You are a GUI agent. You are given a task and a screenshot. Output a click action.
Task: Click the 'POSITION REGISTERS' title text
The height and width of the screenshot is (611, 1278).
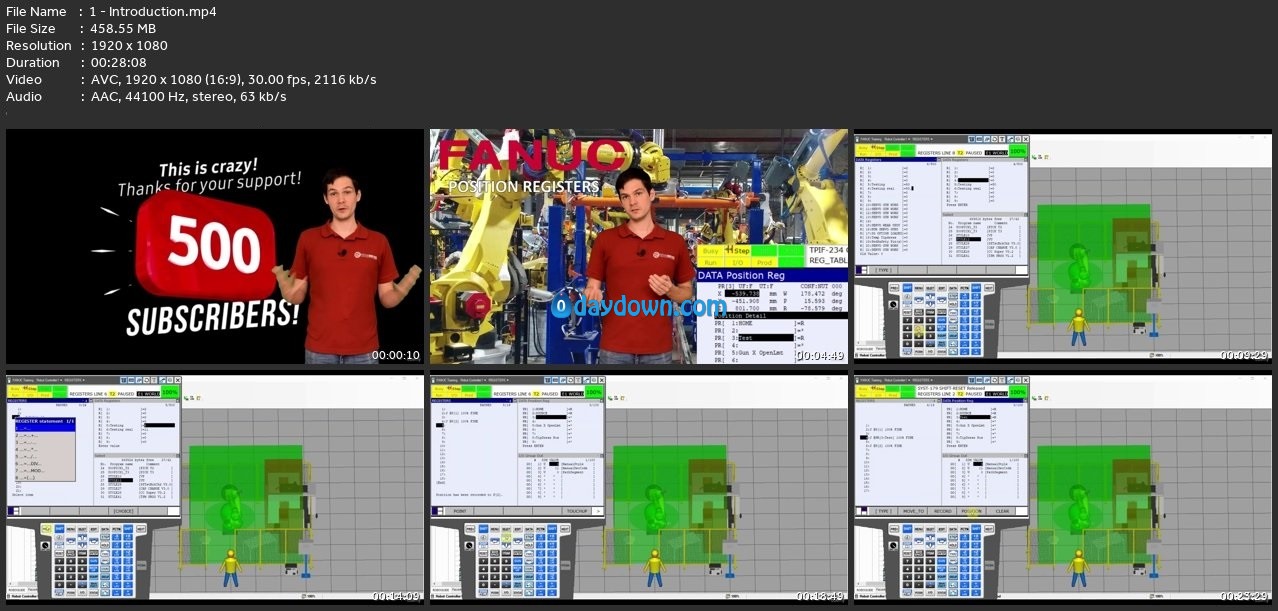[524, 187]
